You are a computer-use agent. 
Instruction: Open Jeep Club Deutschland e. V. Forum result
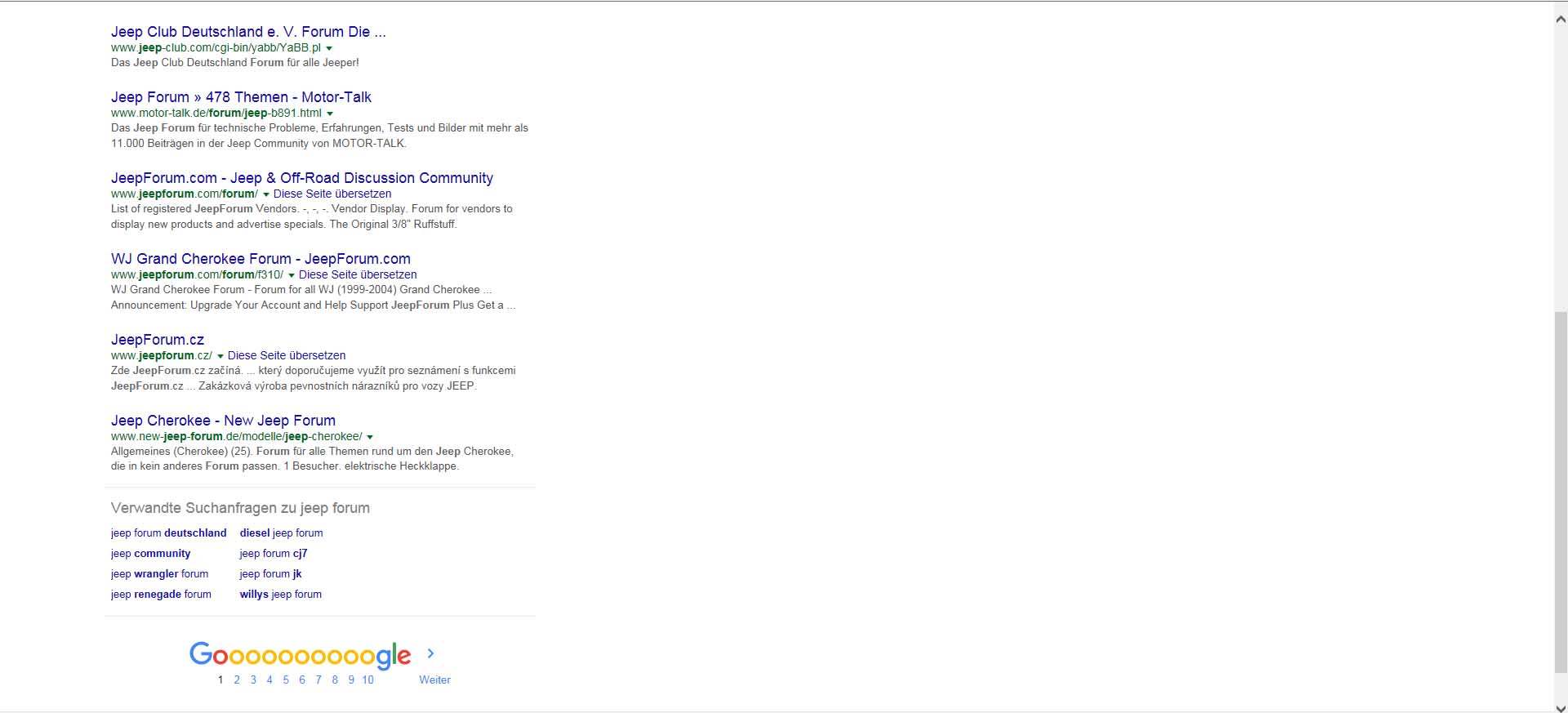[x=248, y=32]
